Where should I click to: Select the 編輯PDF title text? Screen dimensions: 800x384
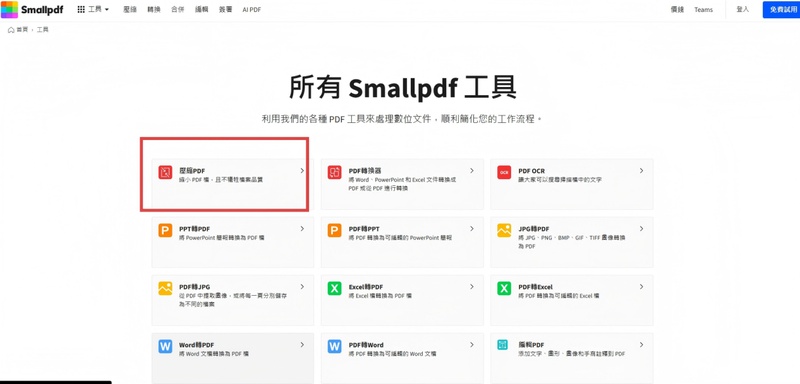[x=531, y=345]
